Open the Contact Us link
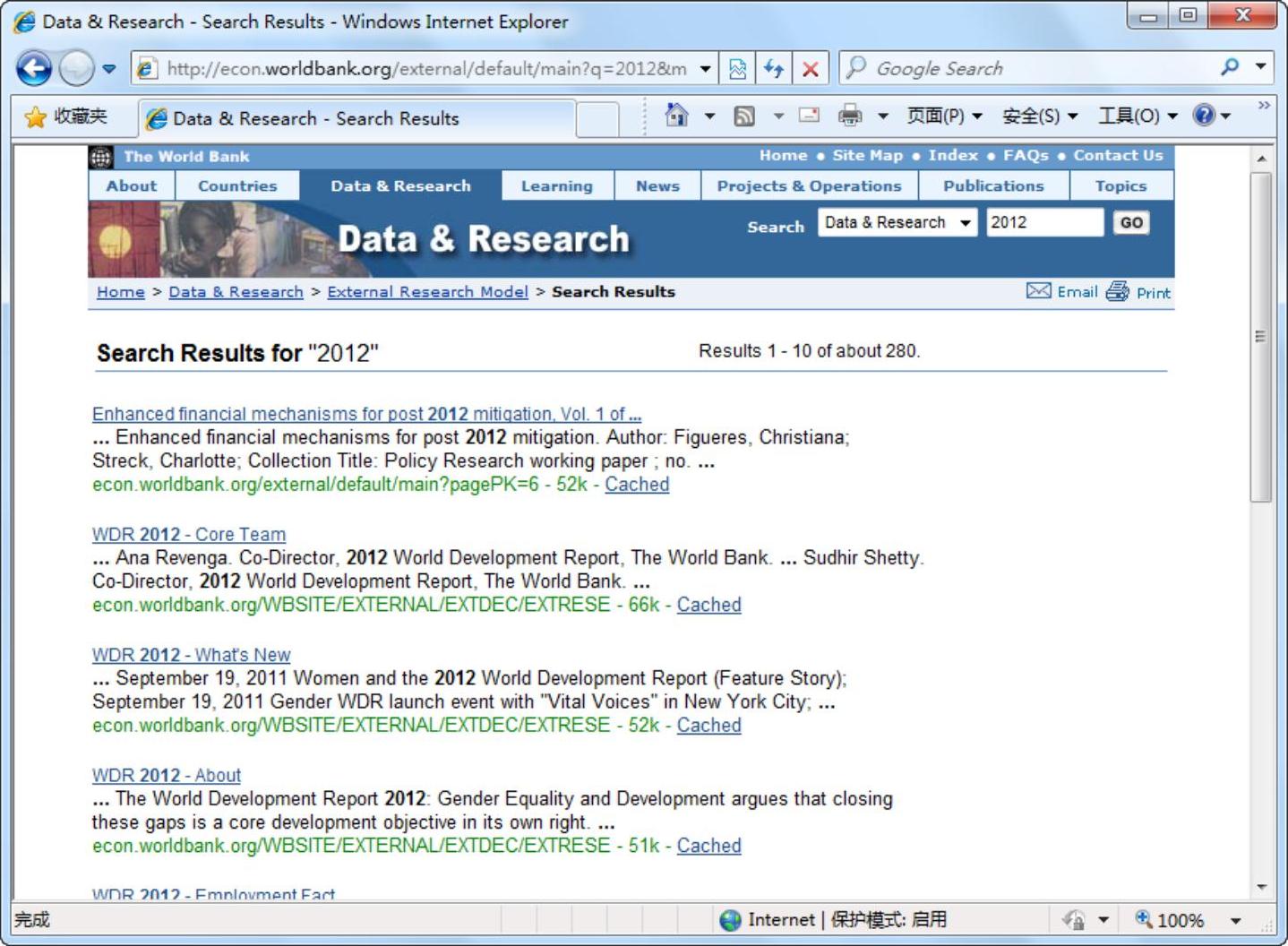Image resolution: width=1288 pixels, height=946 pixels. click(x=1118, y=156)
